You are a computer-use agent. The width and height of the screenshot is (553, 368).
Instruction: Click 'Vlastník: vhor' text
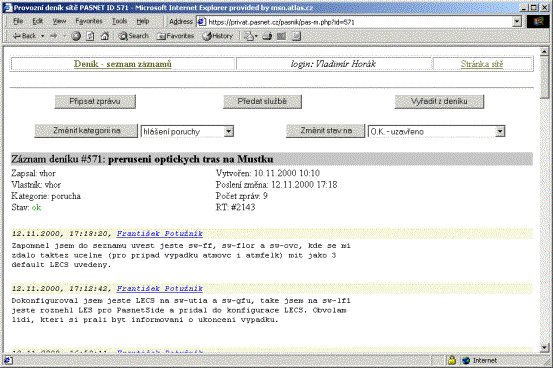tap(36, 185)
